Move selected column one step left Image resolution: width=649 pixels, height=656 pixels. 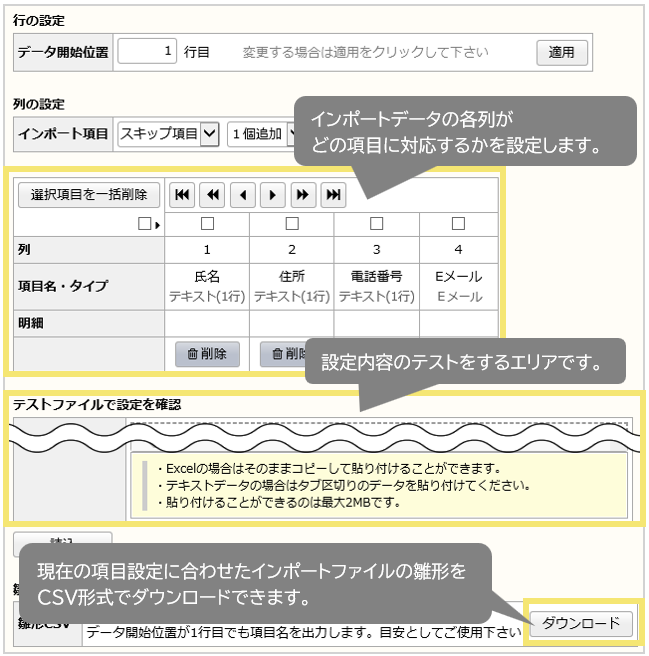pos(242,194)
